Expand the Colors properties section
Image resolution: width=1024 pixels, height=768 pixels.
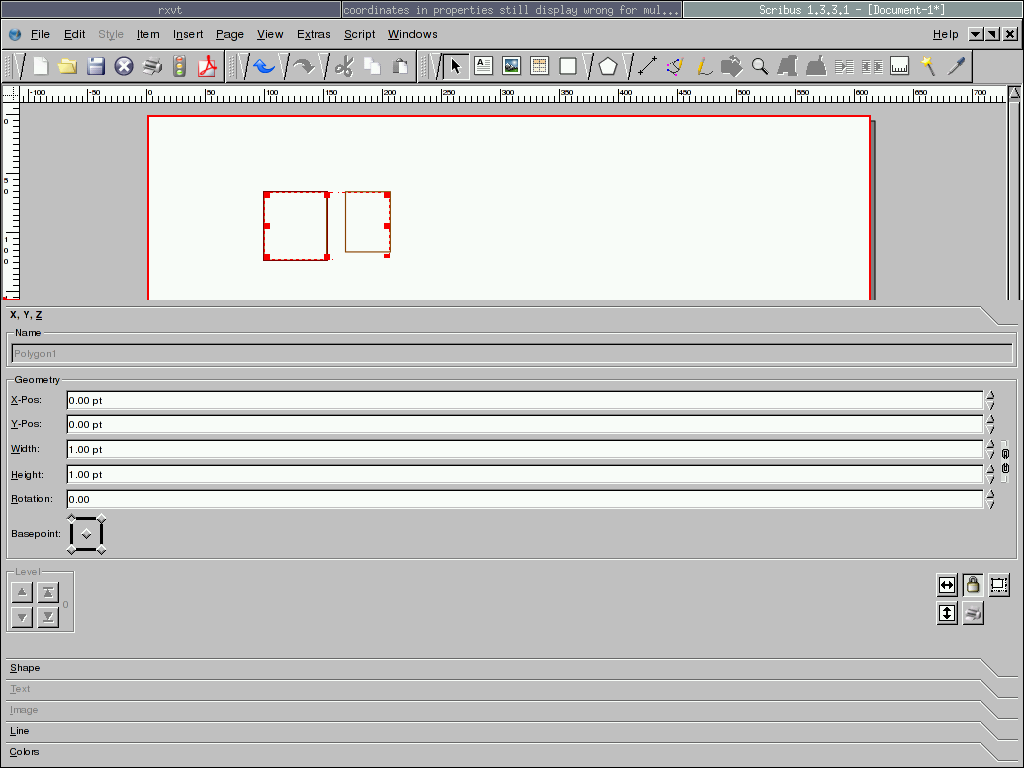25,752
